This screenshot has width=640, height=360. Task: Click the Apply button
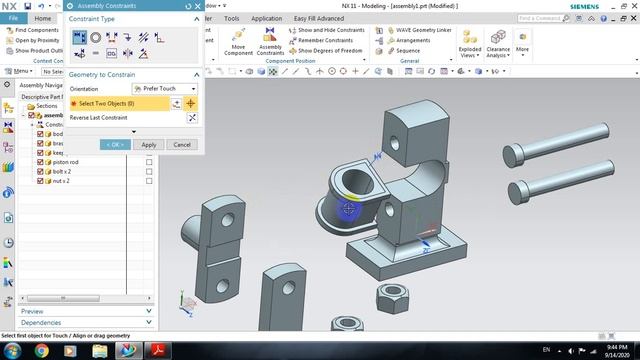[x=149, y=145]
